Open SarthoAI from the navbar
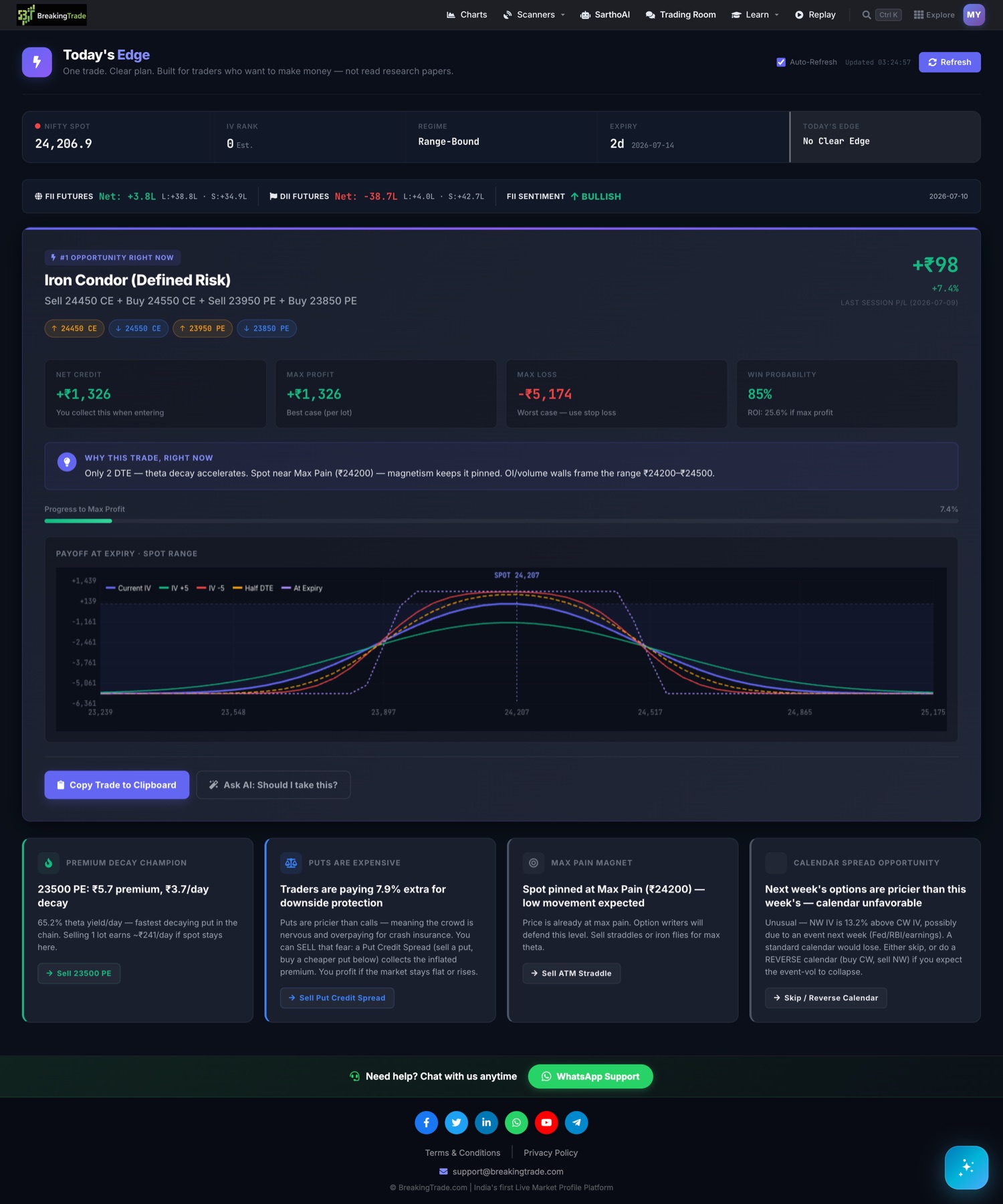 pos(605,15)
